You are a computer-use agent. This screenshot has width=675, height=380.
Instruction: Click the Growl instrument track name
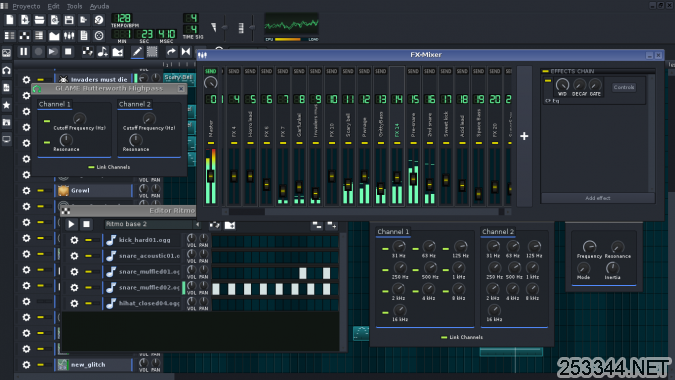(81, 190)
